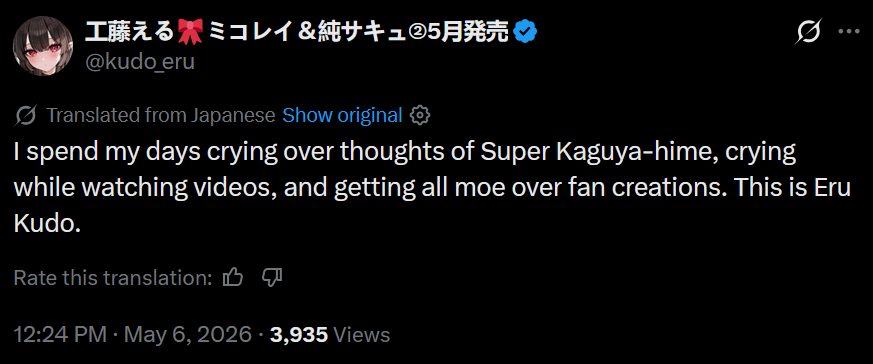Click the Translated from Japanese label

(160, 115)
